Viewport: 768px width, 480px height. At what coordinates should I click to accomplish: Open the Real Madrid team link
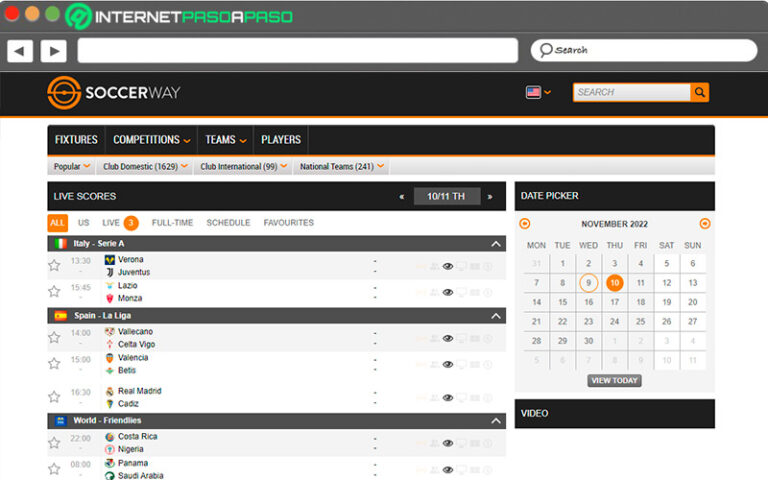click(139, 391)
